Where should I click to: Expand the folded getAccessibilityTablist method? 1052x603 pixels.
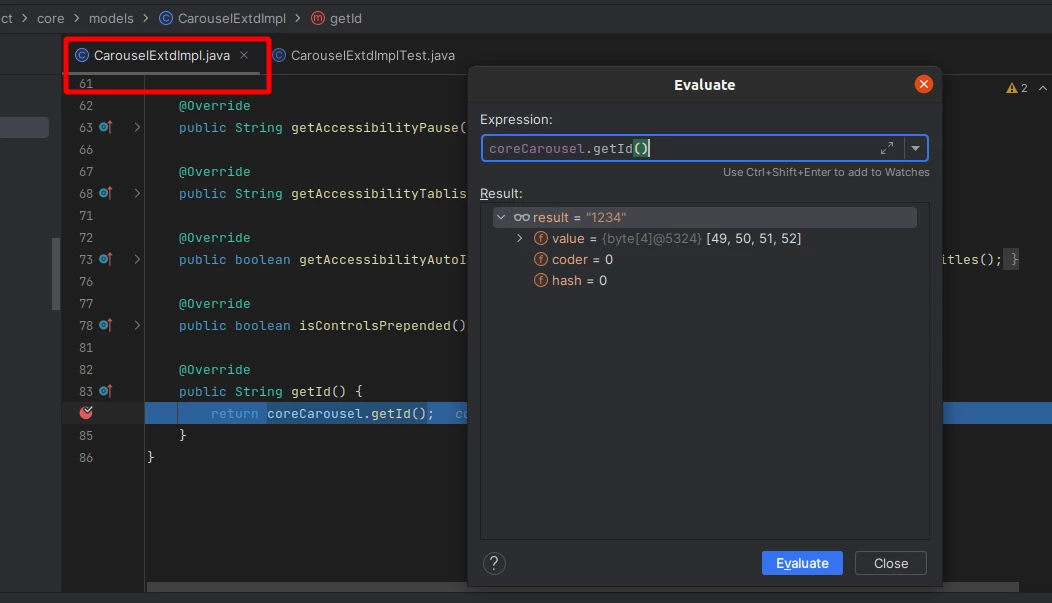coord(137,193)
